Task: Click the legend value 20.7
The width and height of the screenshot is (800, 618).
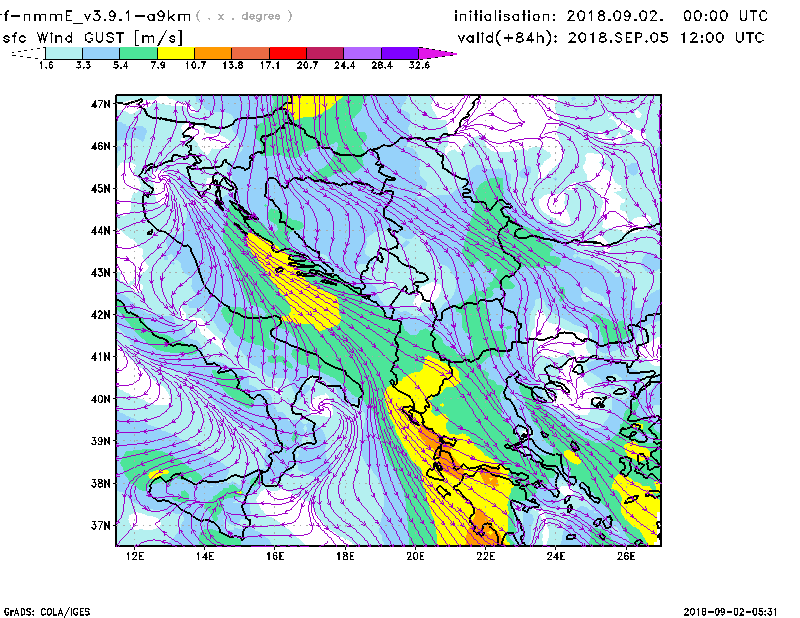Action: 307,65
